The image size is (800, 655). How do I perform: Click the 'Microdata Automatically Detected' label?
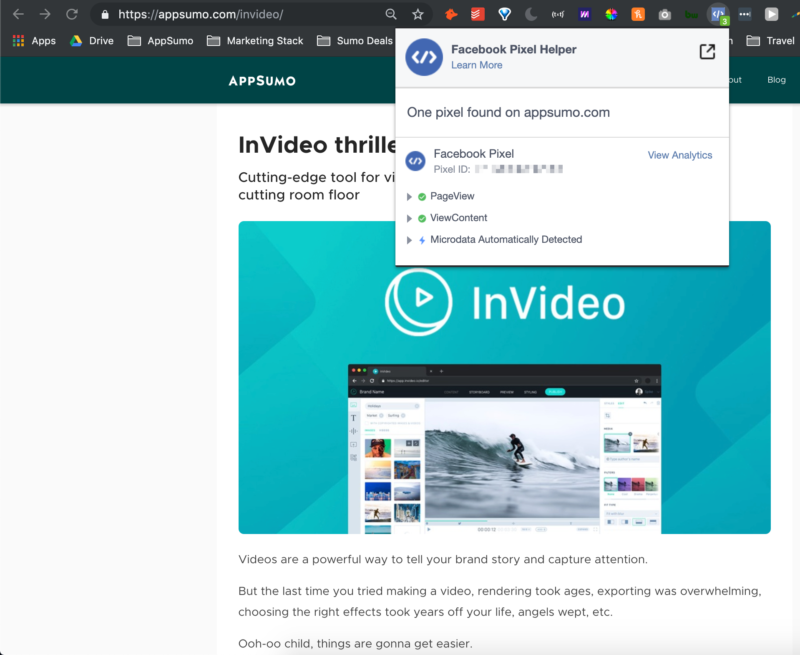click(506, 240)
